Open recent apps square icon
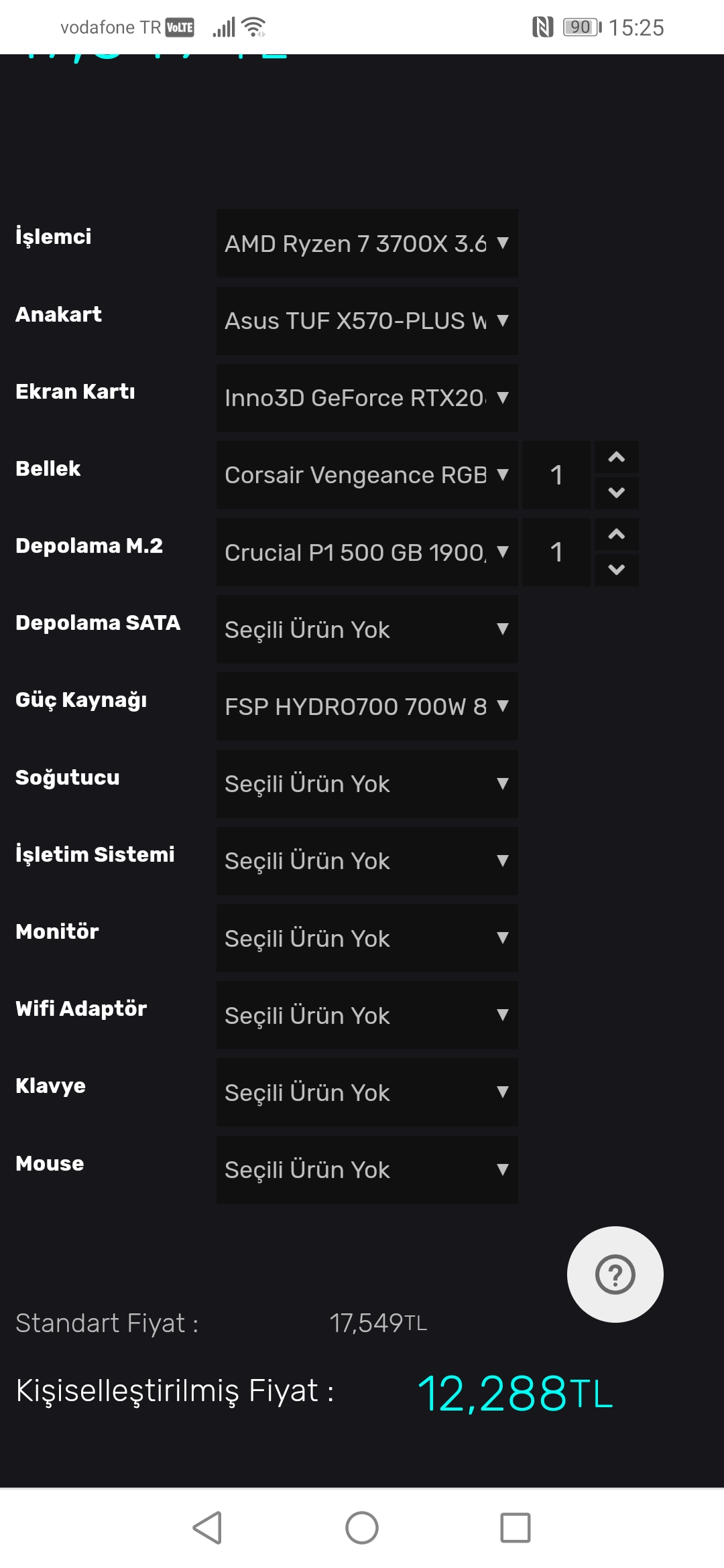Image resolution: width=724 pixels, height=1568 pixels. tap(515, 1528)
